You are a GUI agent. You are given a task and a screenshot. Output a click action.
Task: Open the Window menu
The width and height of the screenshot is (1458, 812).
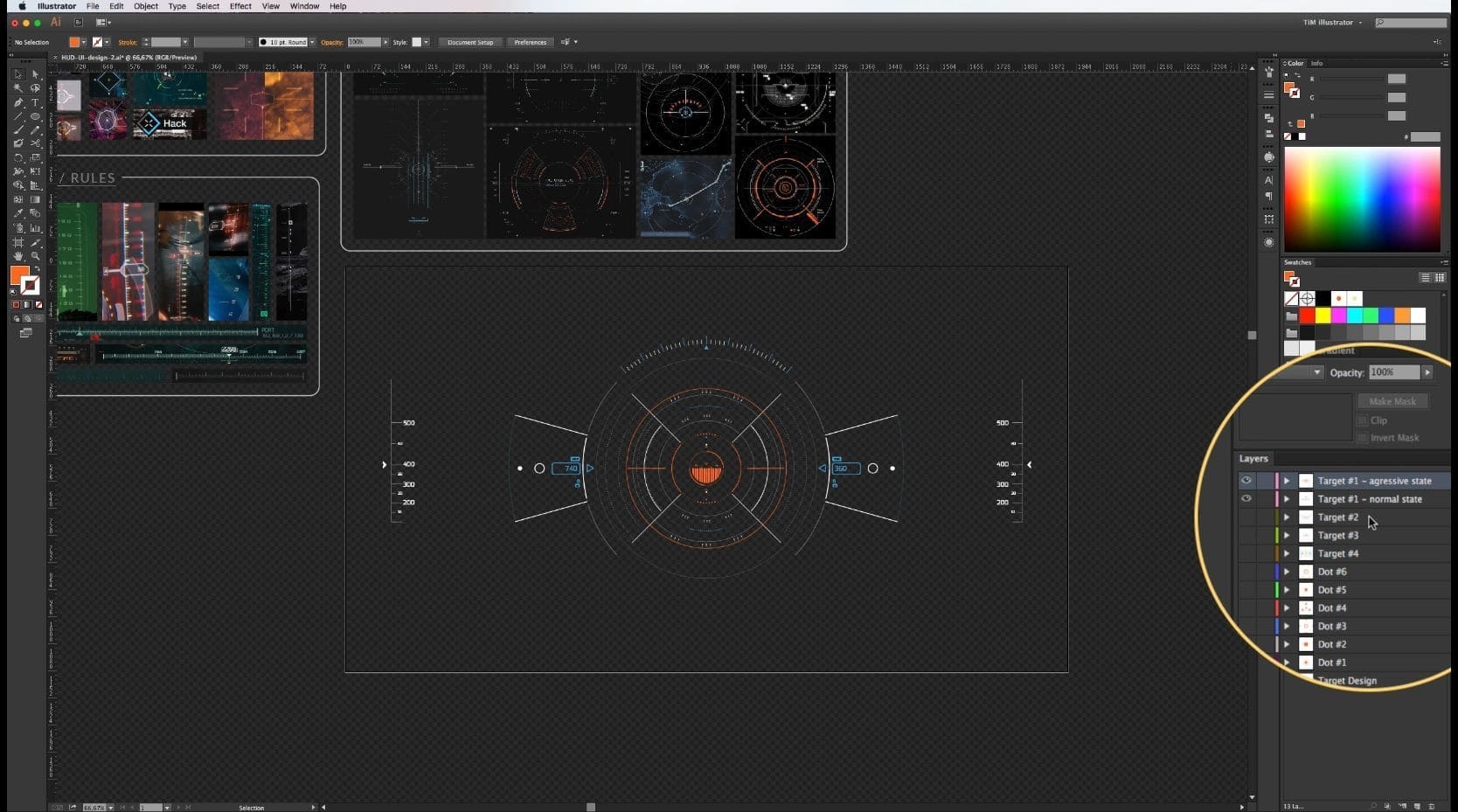click(304, 6)
